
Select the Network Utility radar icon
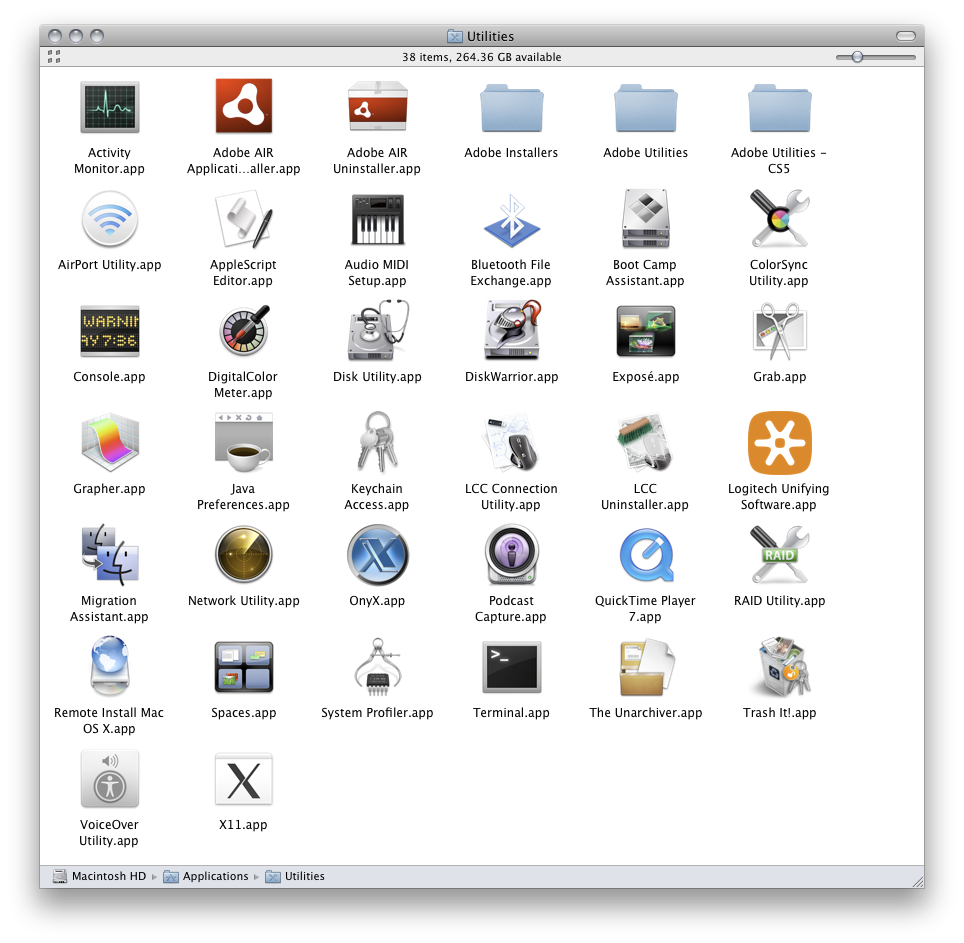pyautogui.click(x=243, y=554)
